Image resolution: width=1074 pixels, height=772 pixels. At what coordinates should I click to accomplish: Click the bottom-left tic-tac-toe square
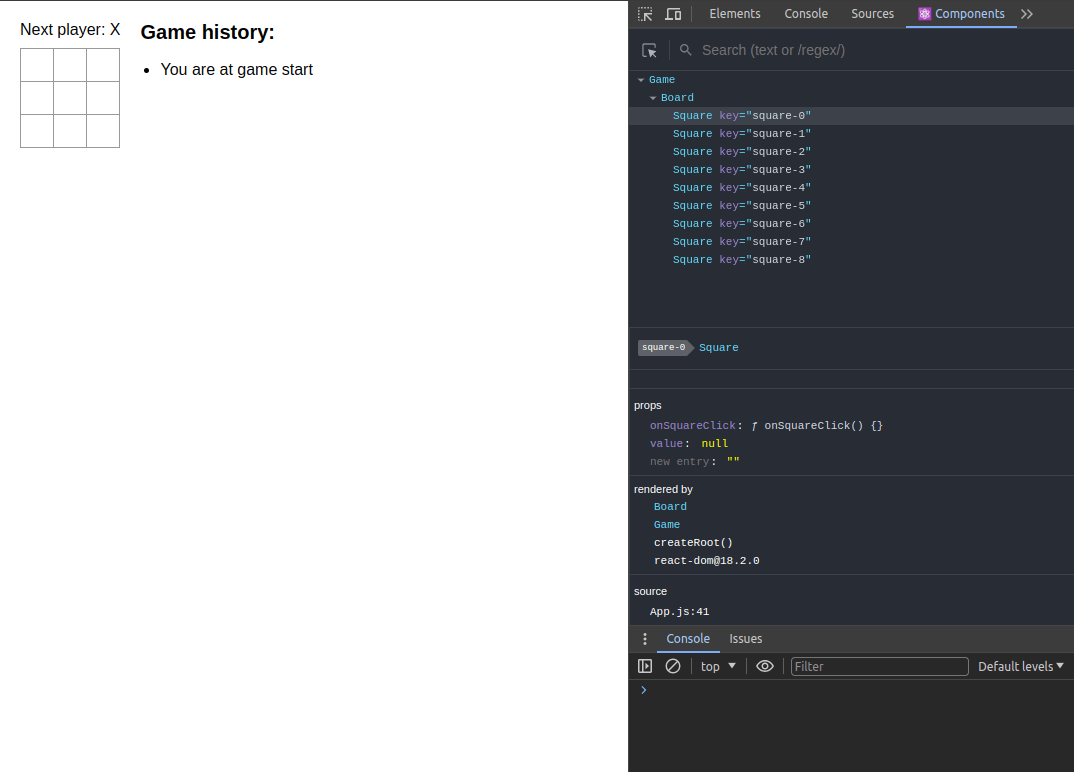pyautogui.click(x=37, y=131)
